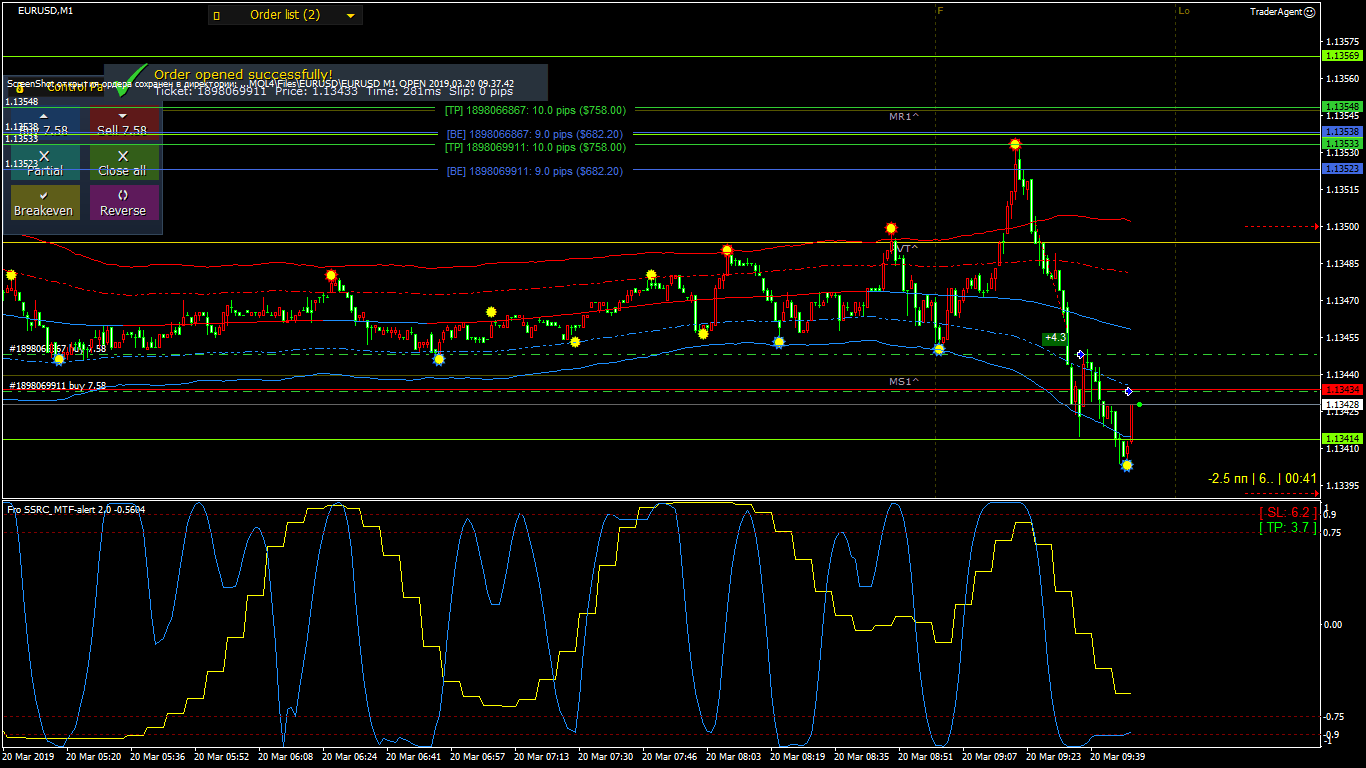Click the TraderAgent smiley icon
The image size is (1366, 768).
click(x=1310, y=12)
